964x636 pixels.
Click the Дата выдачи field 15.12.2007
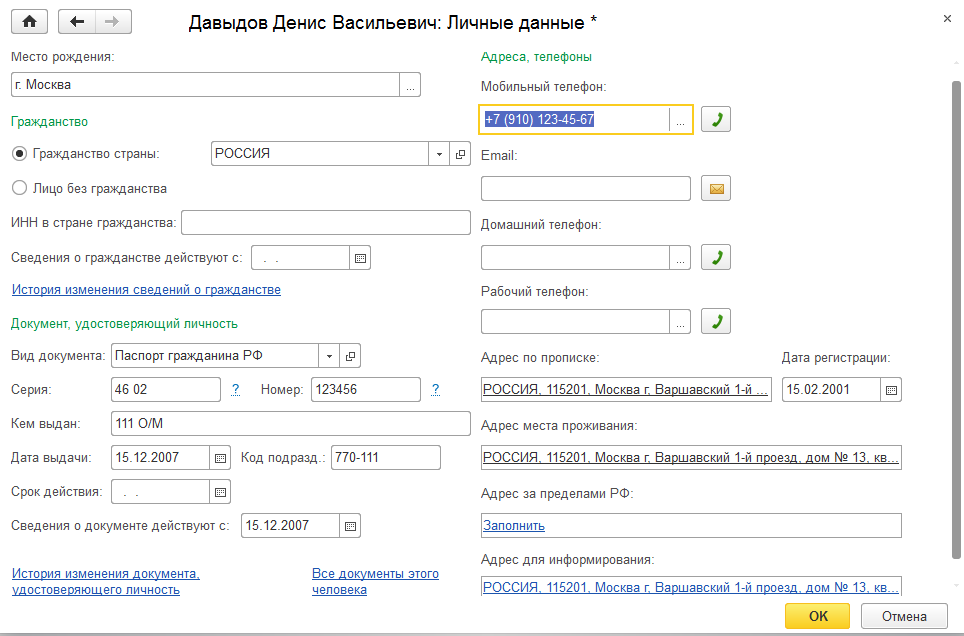(x=160, y=458)
